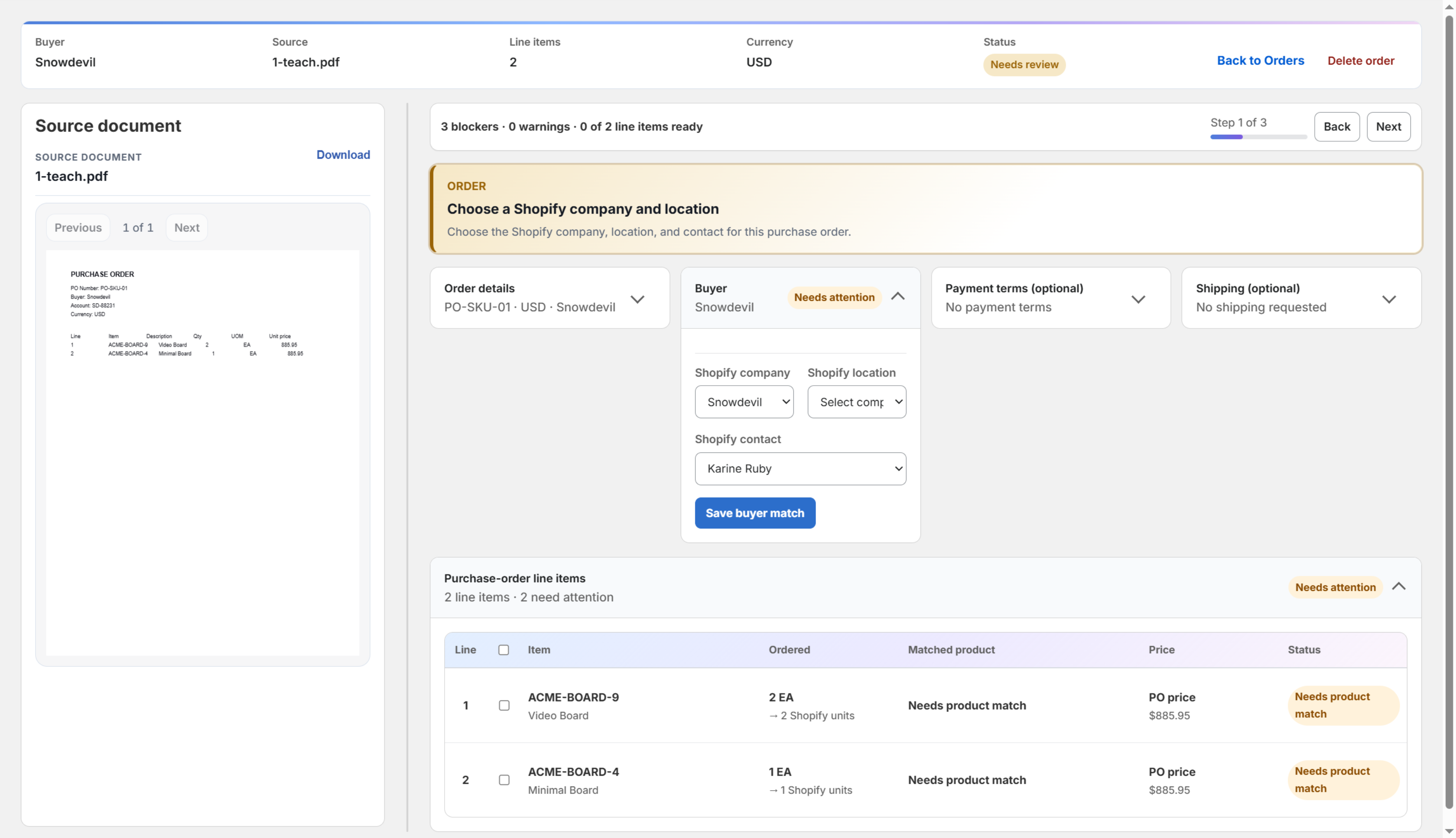
Task: Collapse the Purchase-order line items chevron
Action: (x=1398, y=587)
